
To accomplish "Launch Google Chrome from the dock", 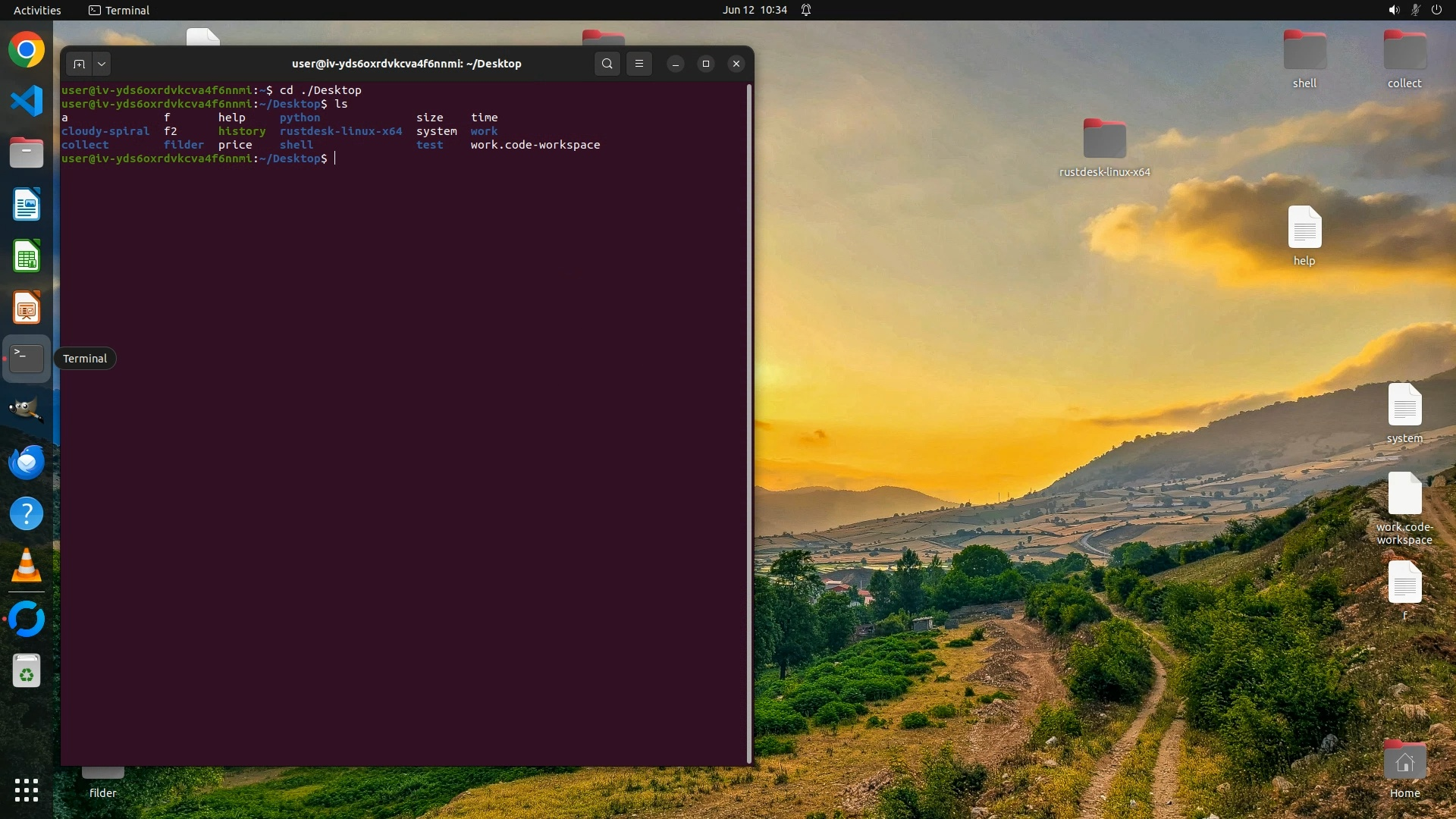I will pyautogui.click(x=27, y=50).
